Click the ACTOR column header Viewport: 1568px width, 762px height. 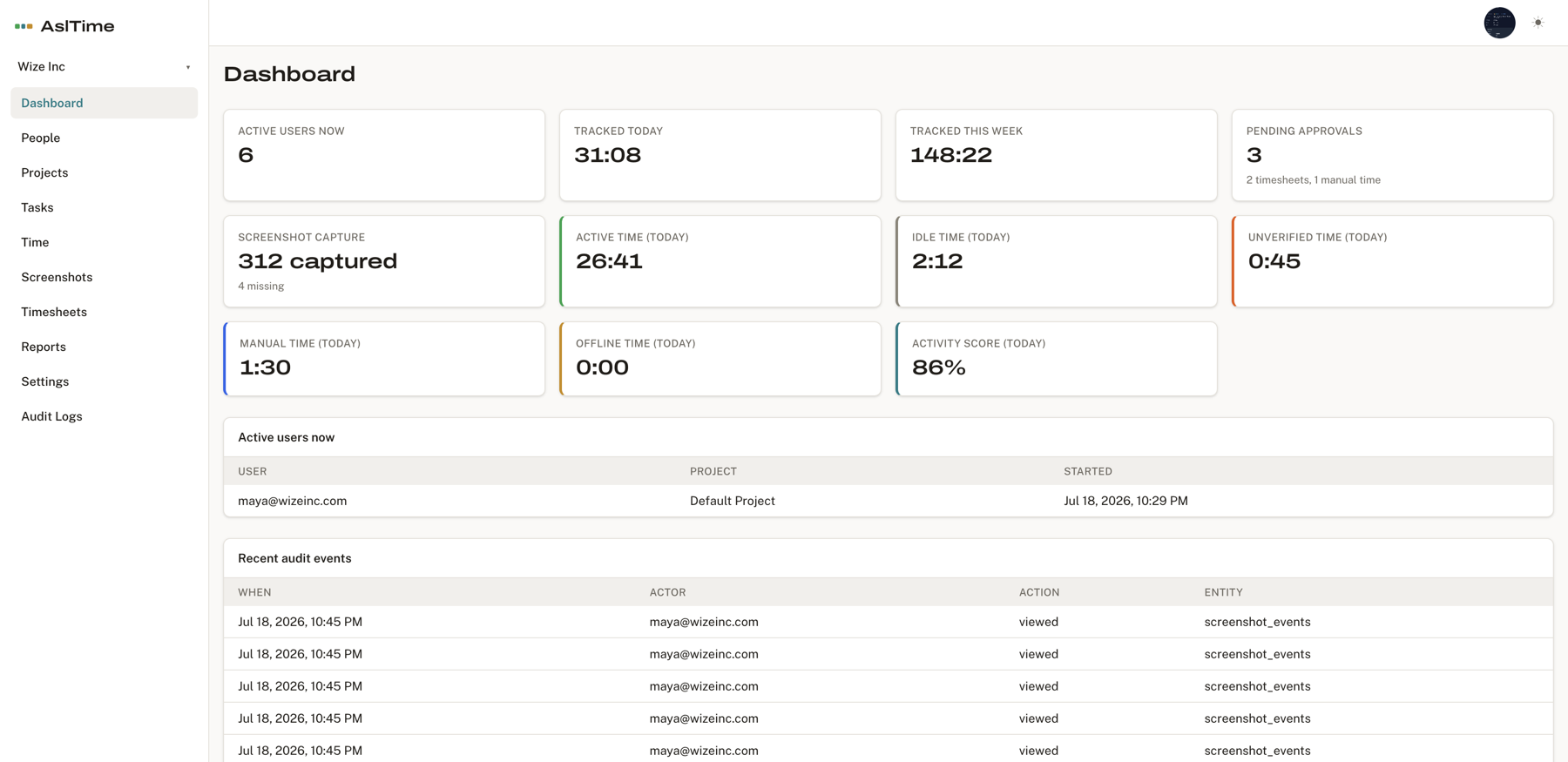point(667,592)
